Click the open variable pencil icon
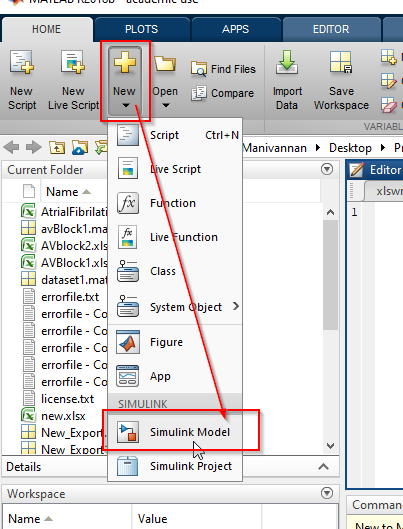 point(388,81)
